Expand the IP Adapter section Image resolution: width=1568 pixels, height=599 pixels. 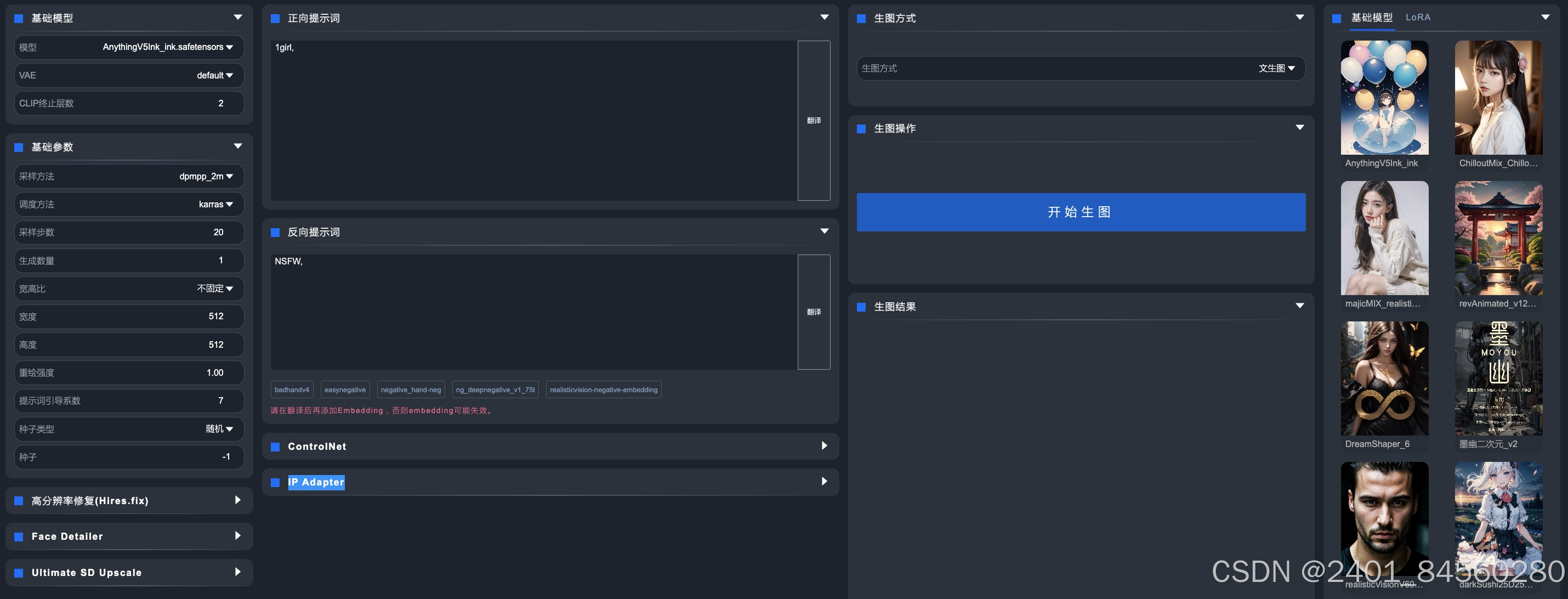(x=823, y=482)
